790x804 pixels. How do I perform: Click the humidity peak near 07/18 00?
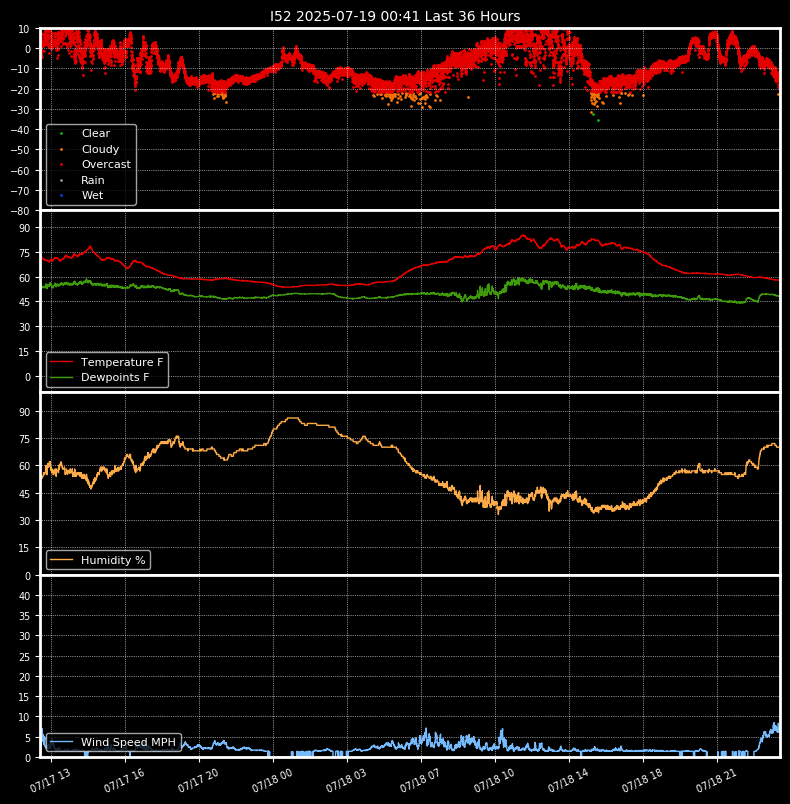292,418
